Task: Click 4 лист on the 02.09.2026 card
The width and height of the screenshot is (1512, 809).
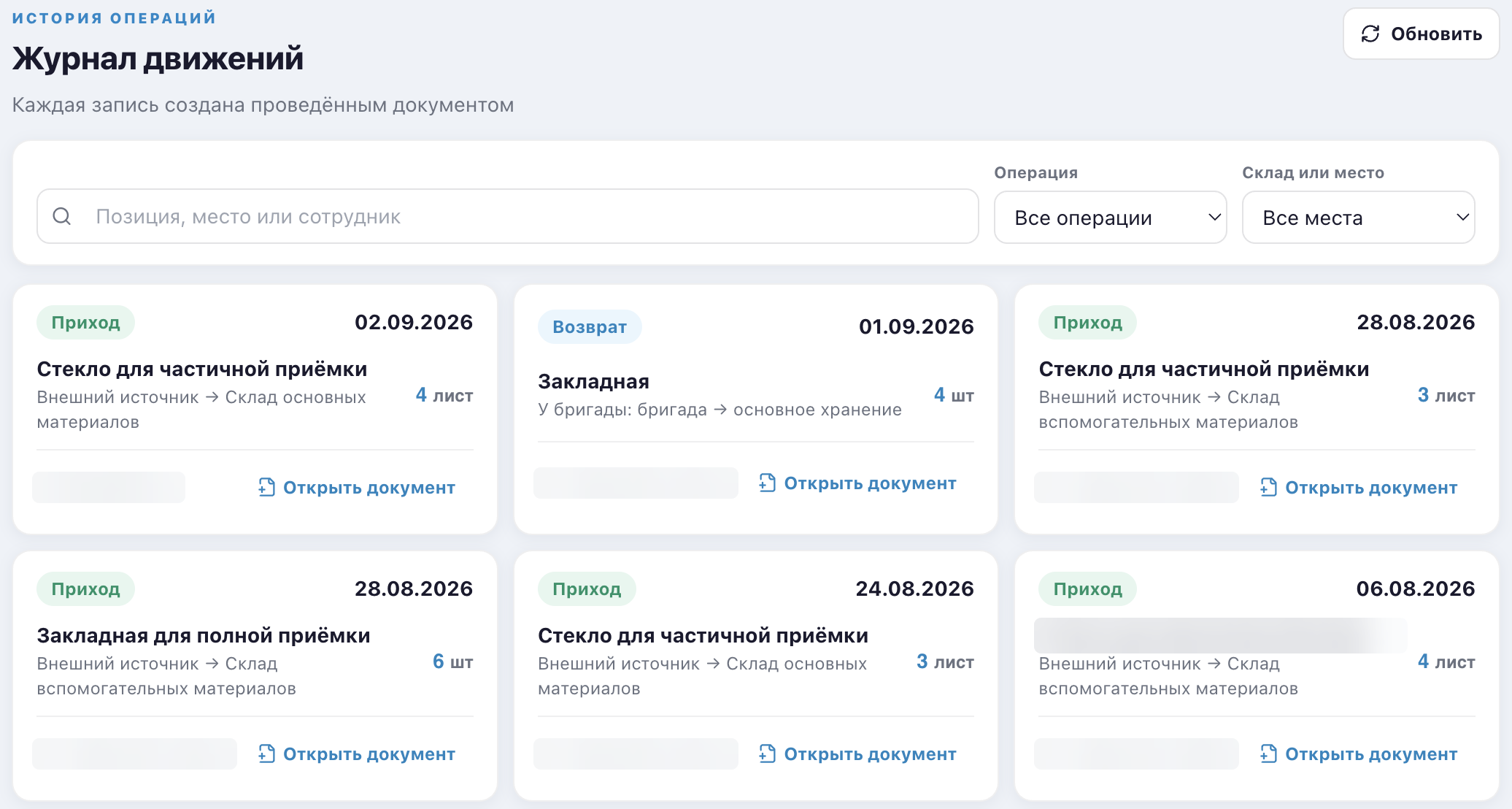Action: [444, 396]
